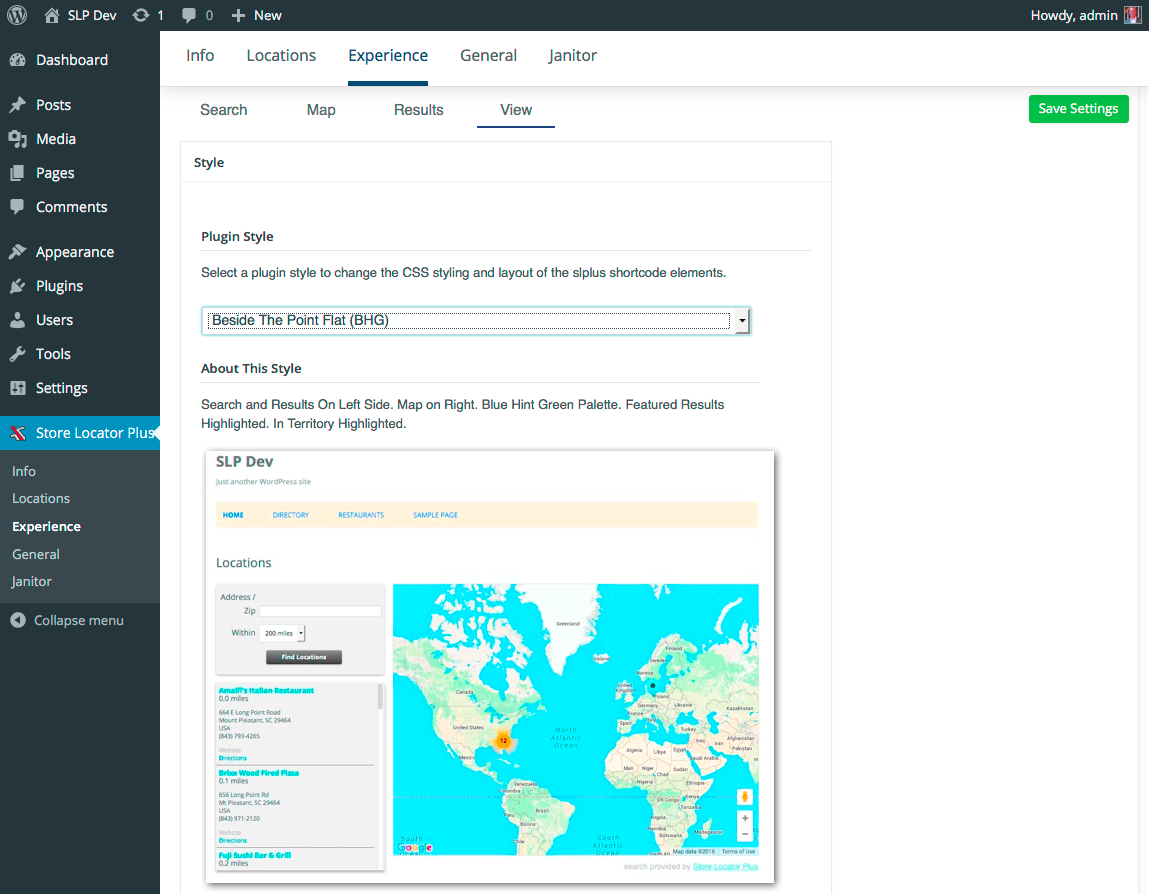Open the Store Locator Plus menu
This screenshot has height=894, width=1149.
click(x=95, y=433)
